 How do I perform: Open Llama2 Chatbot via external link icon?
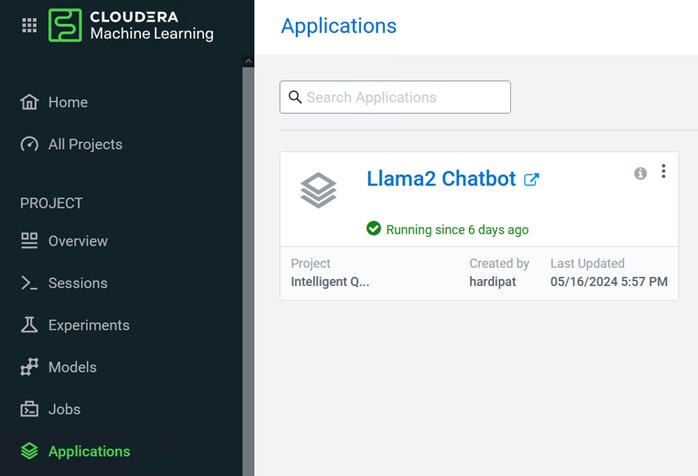pos(531,179)
